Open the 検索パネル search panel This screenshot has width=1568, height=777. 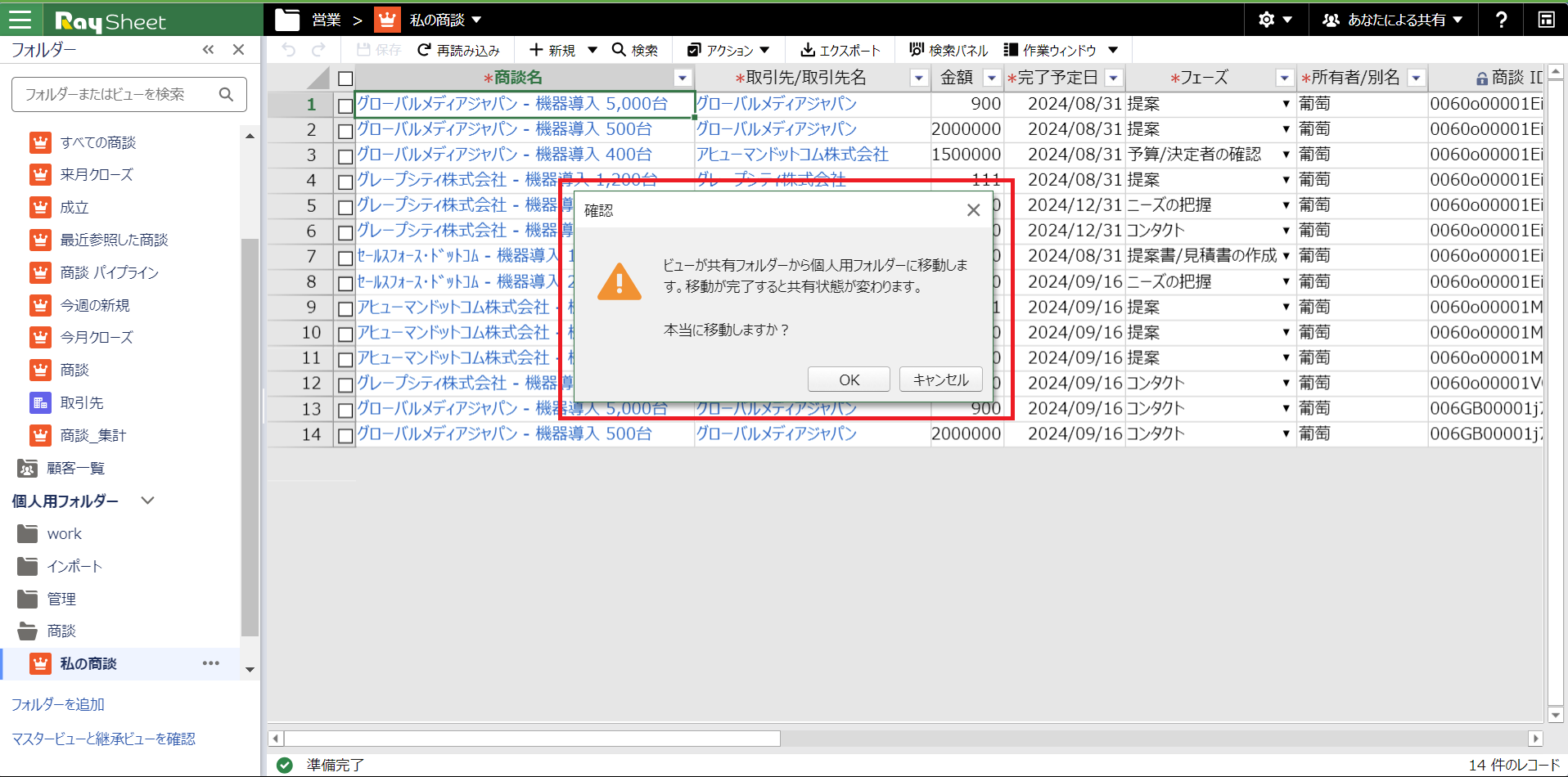(x=948, y=50)
